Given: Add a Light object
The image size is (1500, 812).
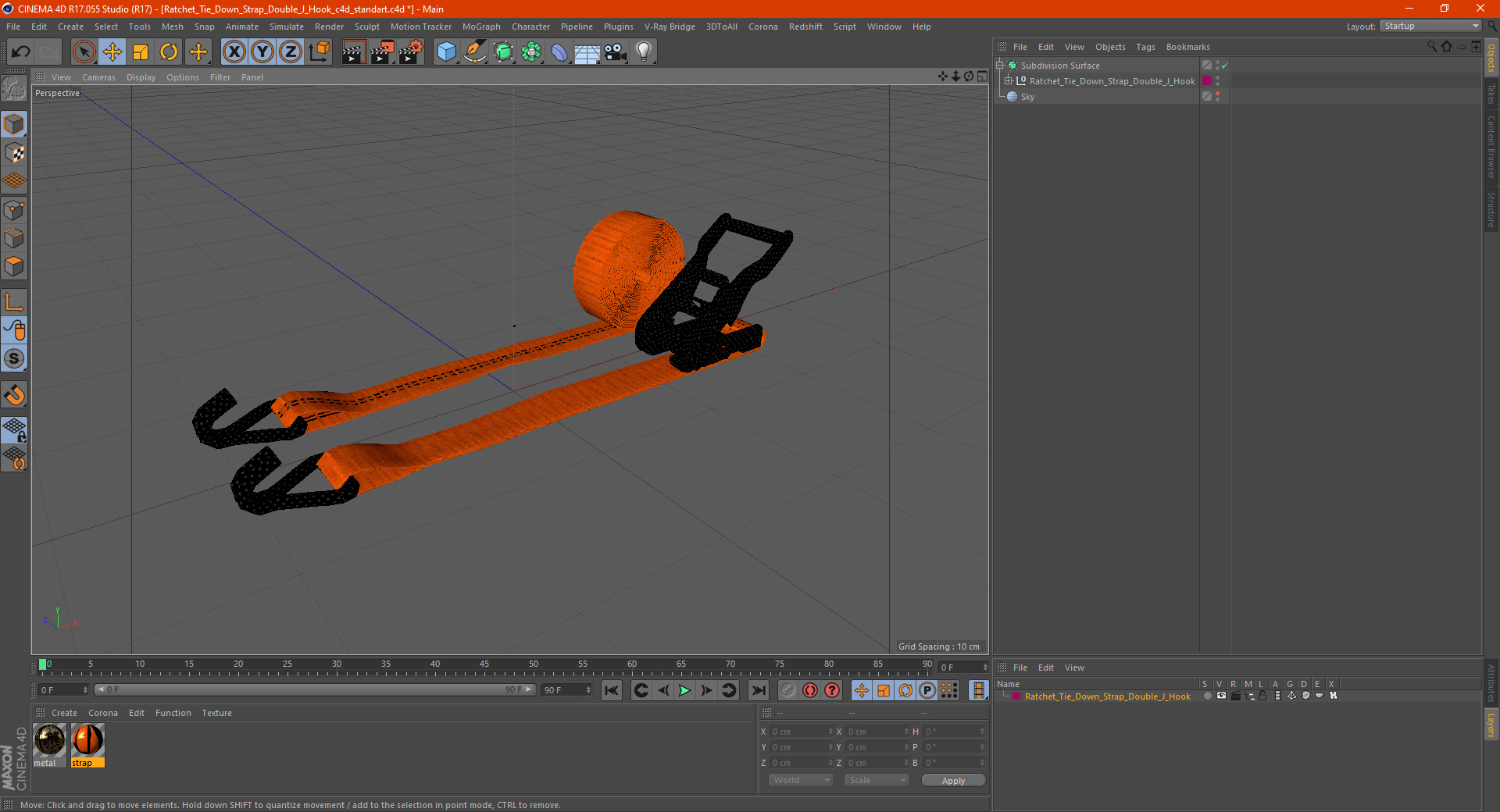Looking at the screenshot, I should click(644, 52).
